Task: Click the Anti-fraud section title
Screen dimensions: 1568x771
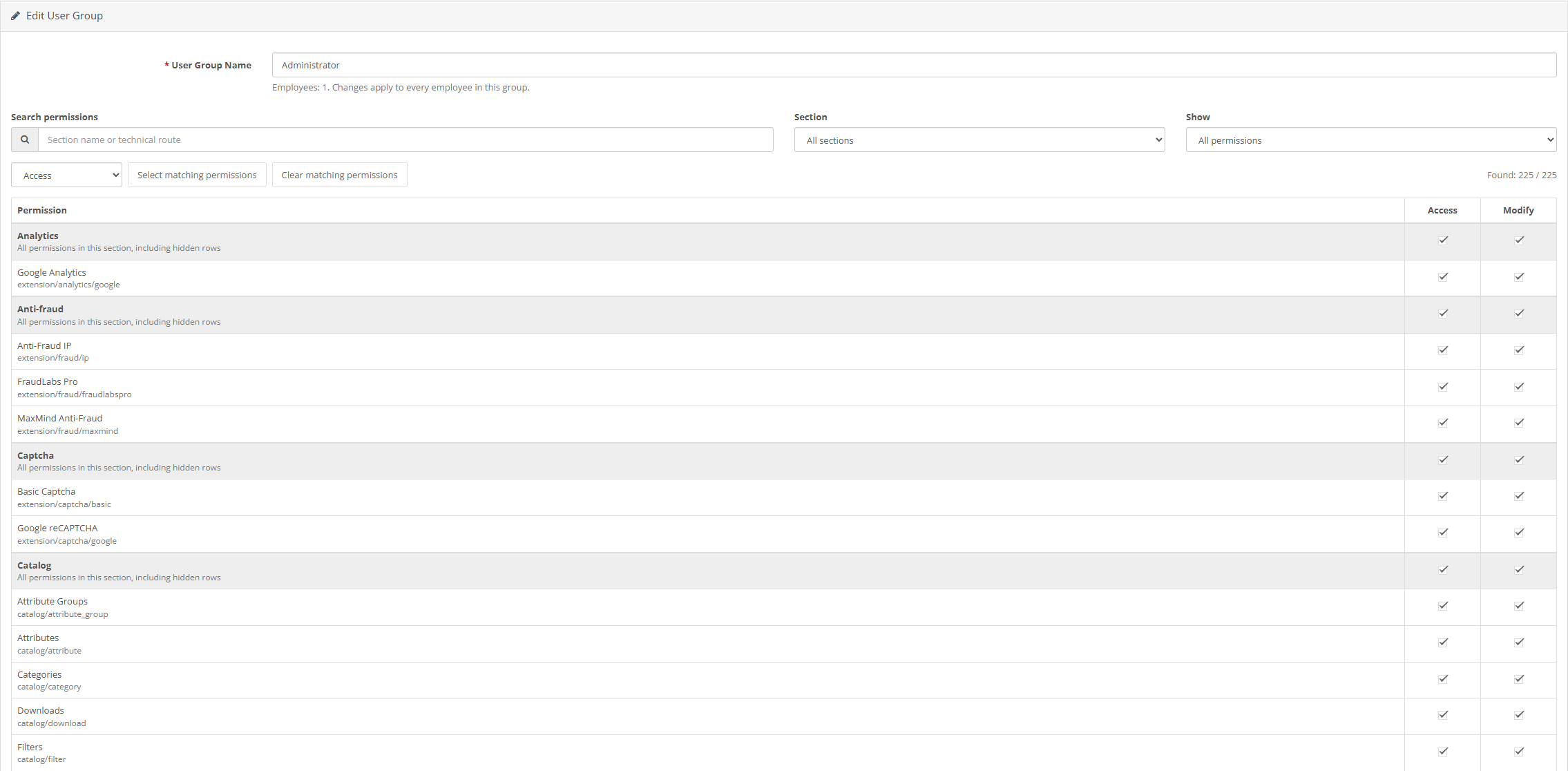Action: [40, 309]
